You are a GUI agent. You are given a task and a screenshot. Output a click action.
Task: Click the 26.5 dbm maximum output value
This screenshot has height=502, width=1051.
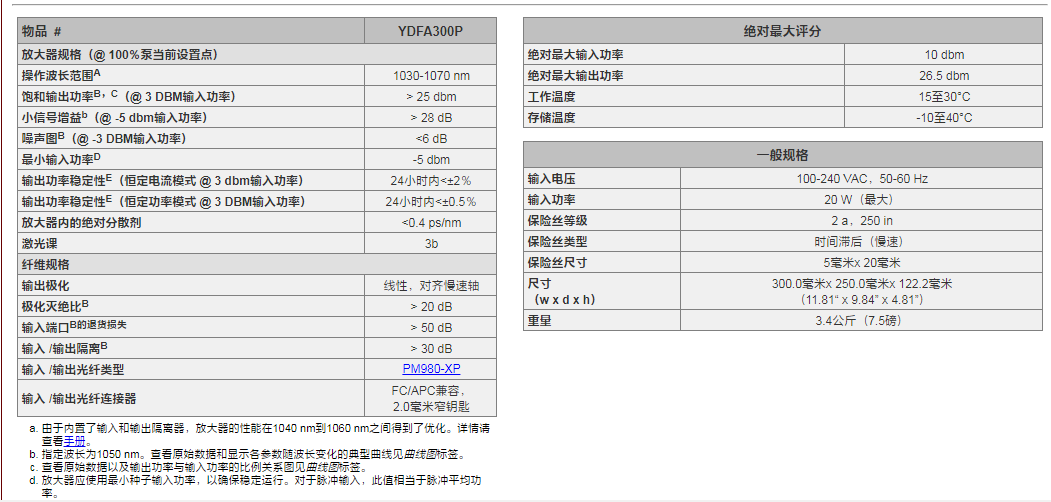pyautogui.click(x=944, y=75)
